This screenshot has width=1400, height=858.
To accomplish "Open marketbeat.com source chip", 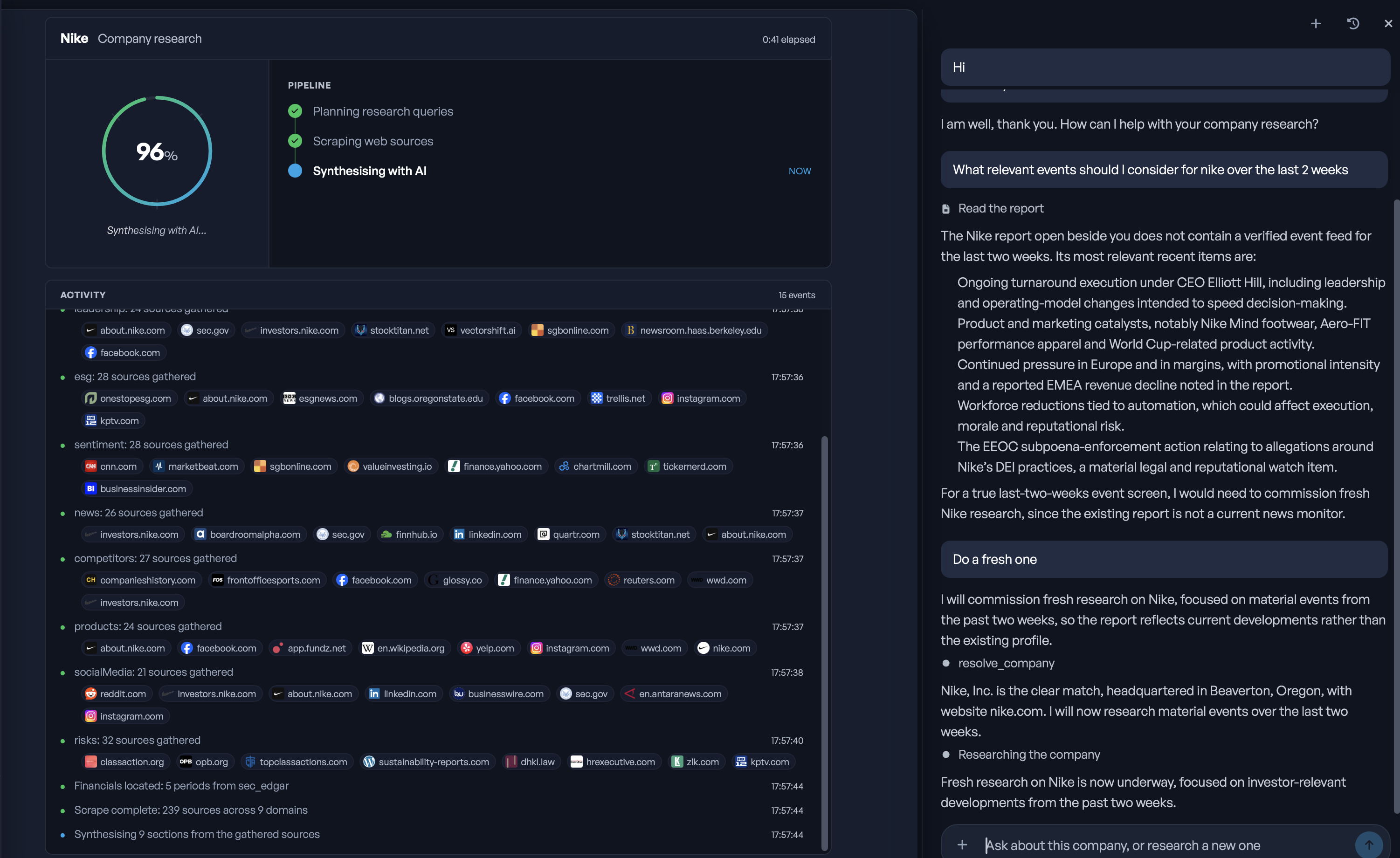I will point(197,467).
